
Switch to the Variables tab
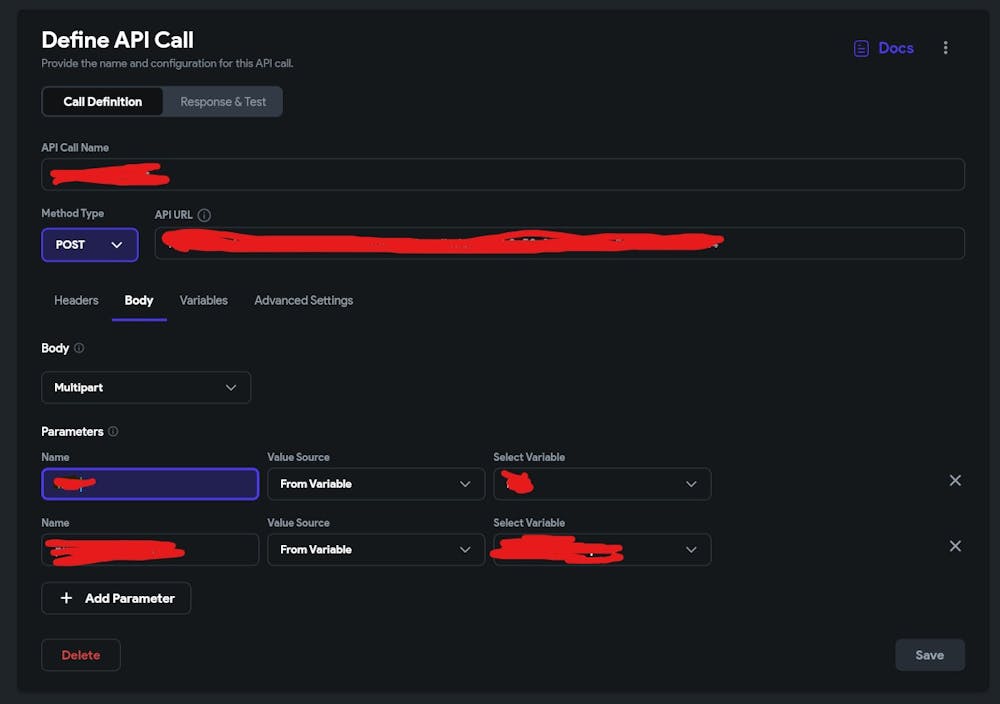tap(203, 300)
